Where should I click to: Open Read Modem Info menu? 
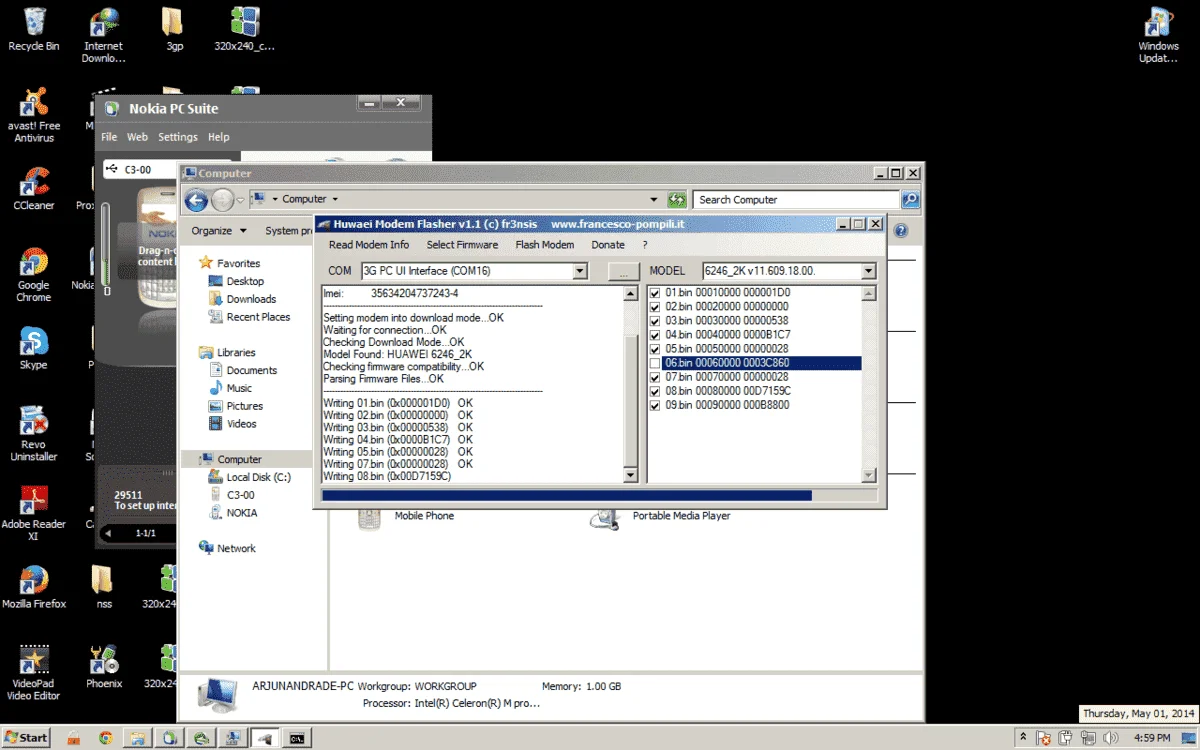click(x=369, y=245)
